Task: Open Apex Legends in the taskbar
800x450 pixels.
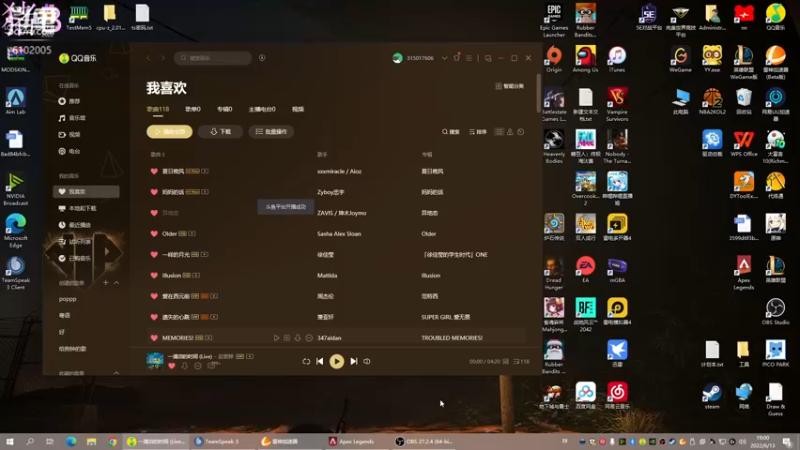Action: [352, 442]
